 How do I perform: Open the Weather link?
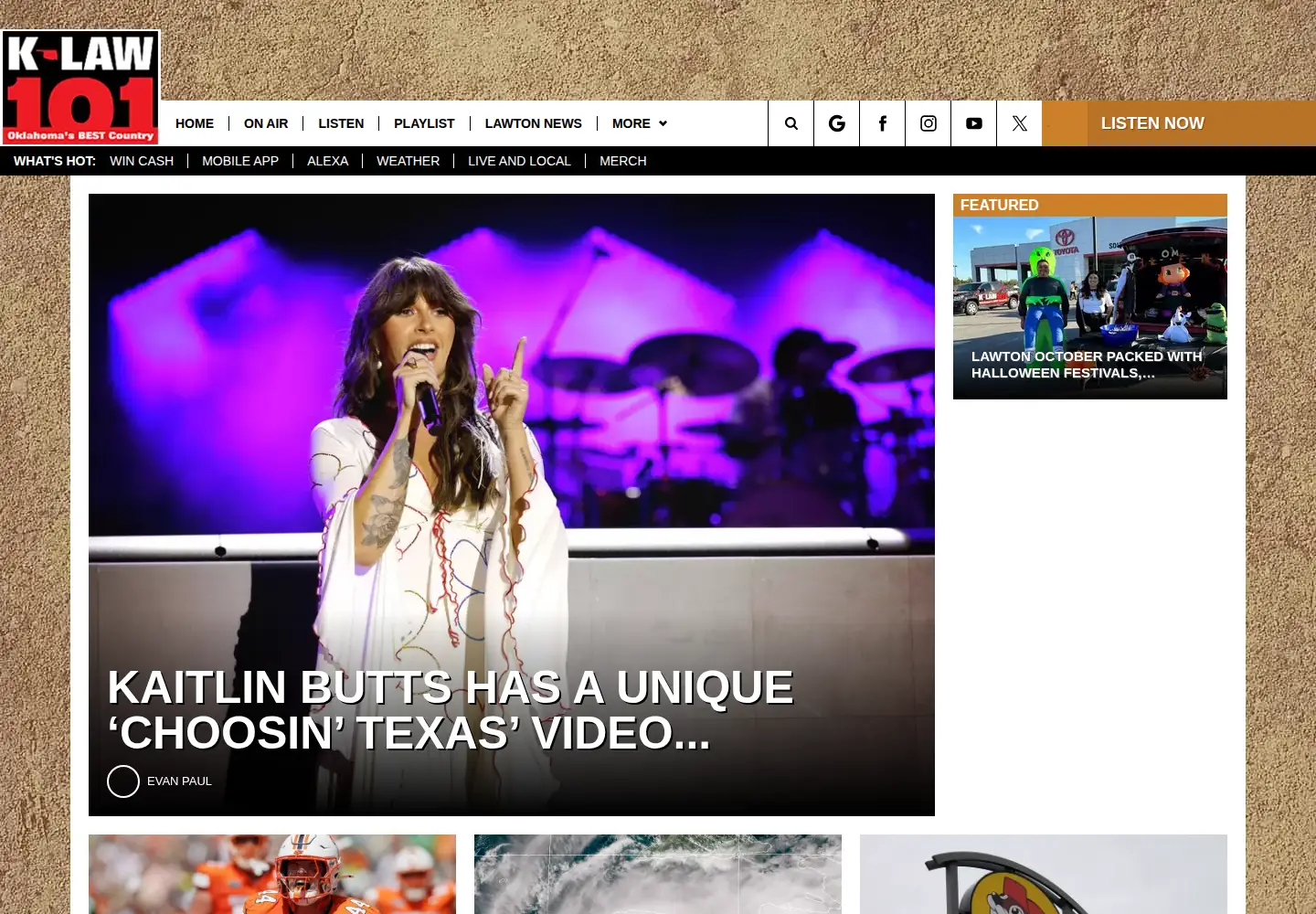[x=408, y=161]
